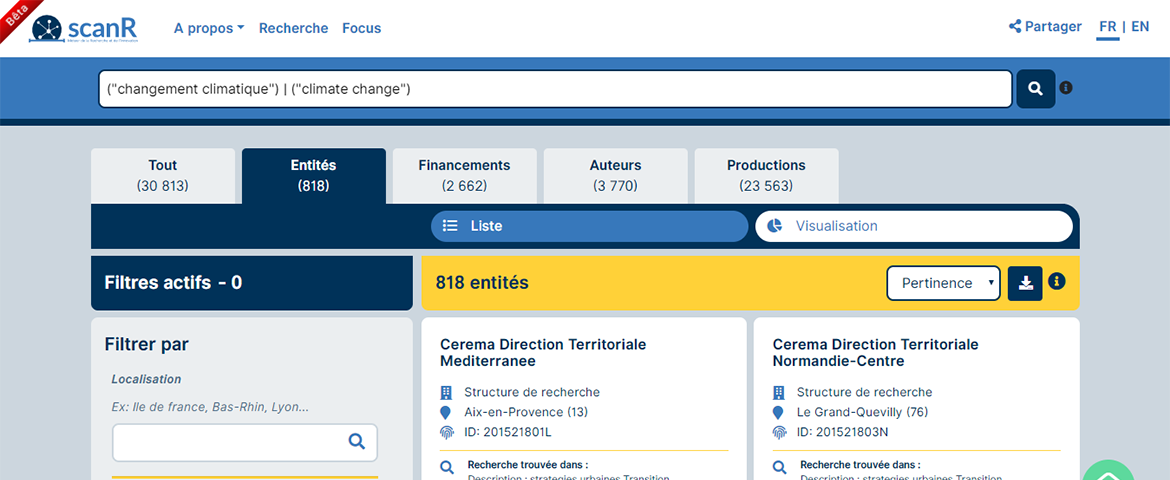1170x480 pixels.
Task: Open Cerema Direction Territoriale Normandie-Centre entity
Action: click(875, 353)
